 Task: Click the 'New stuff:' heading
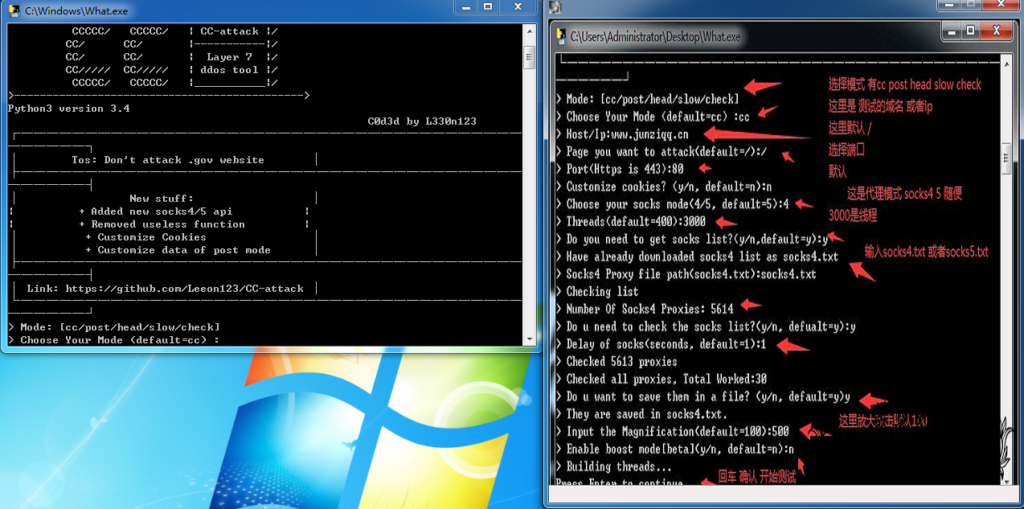point(161,199)
